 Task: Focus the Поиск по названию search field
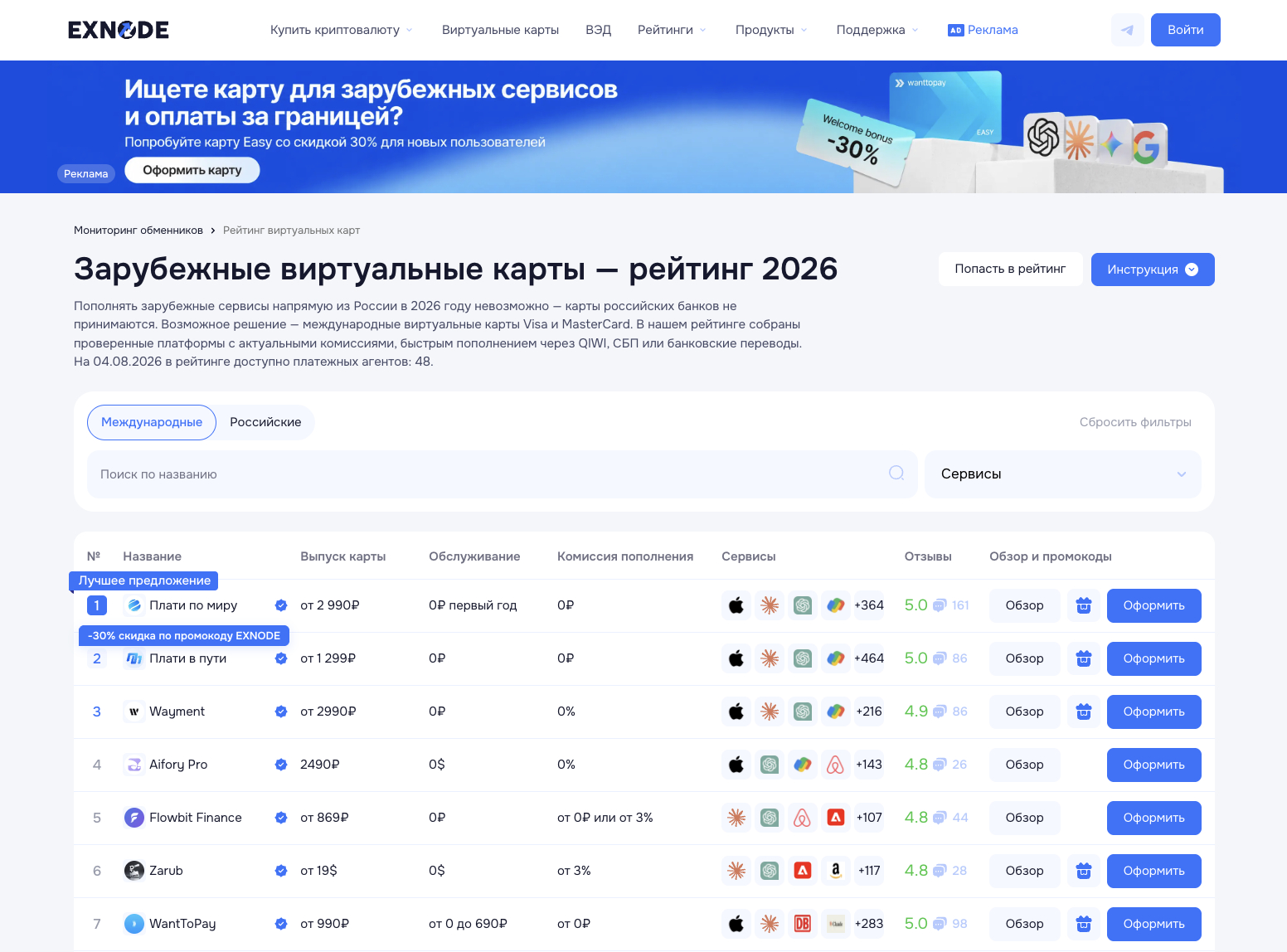point(502,474)
